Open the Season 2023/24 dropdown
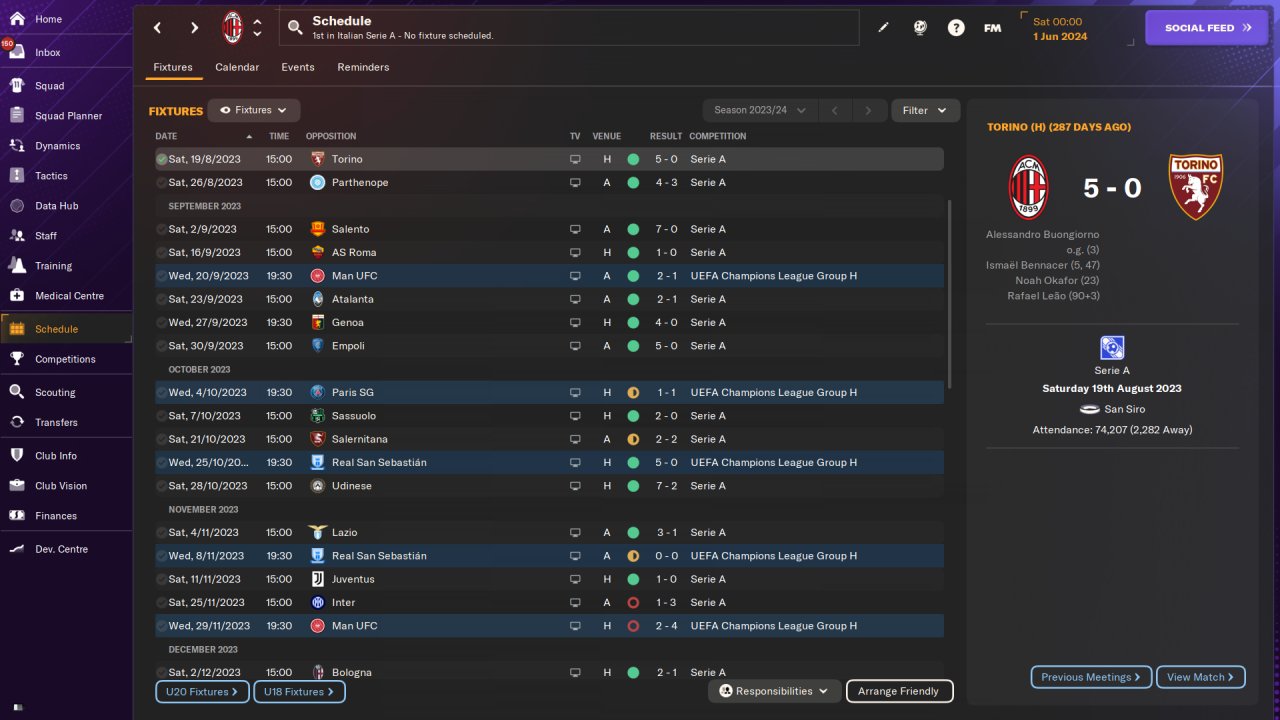This screenshot has width=1280, height=720. [760, 110]
